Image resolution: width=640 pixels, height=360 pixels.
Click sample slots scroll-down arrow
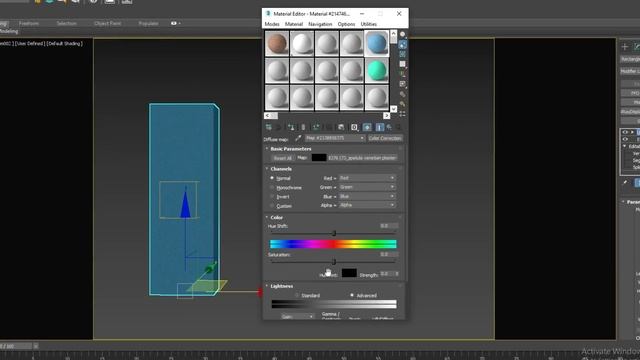click(393, 109)
